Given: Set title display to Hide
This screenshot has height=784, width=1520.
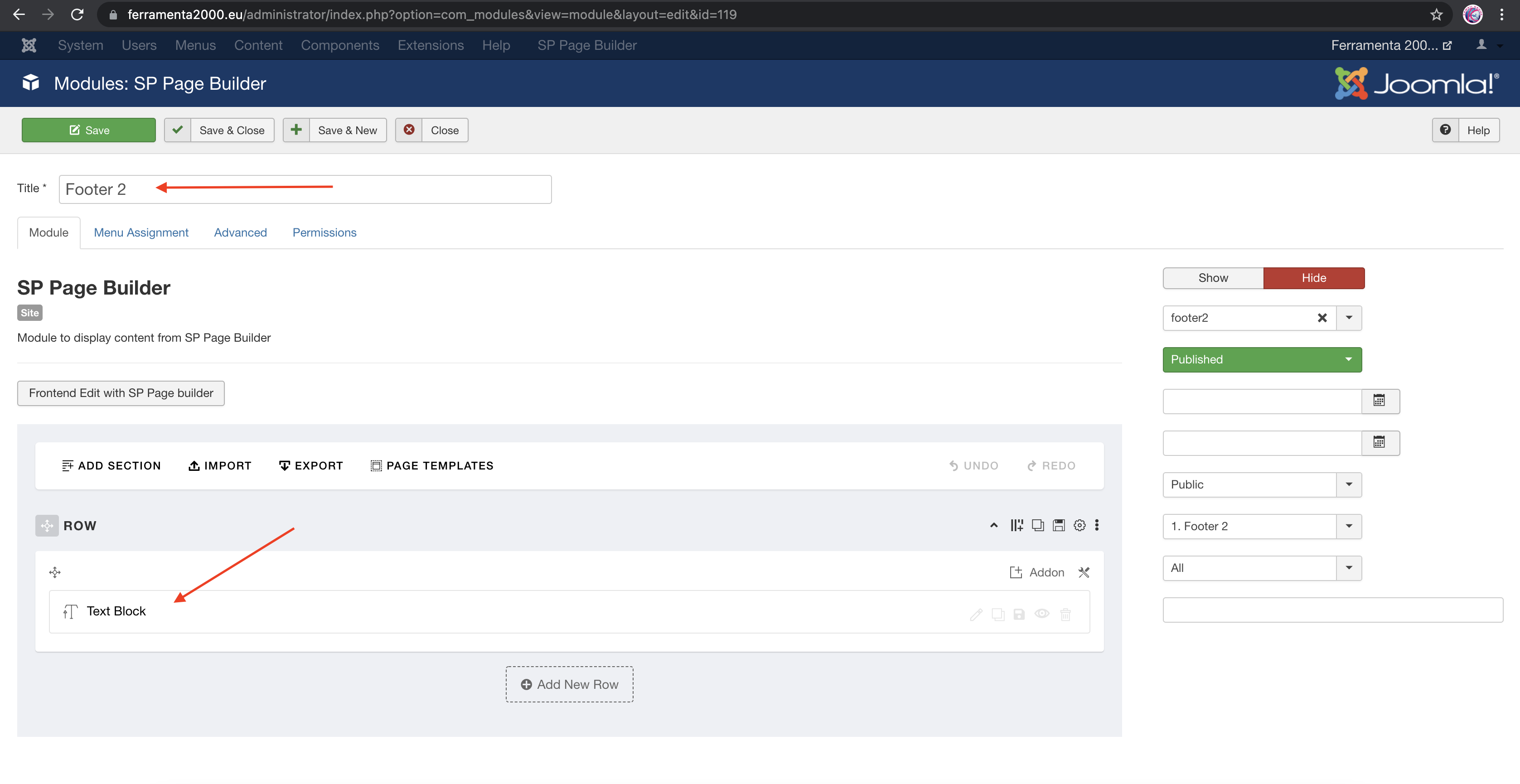Looking at the screenshot, I should pyautogui.click(x=1313, y=278).
